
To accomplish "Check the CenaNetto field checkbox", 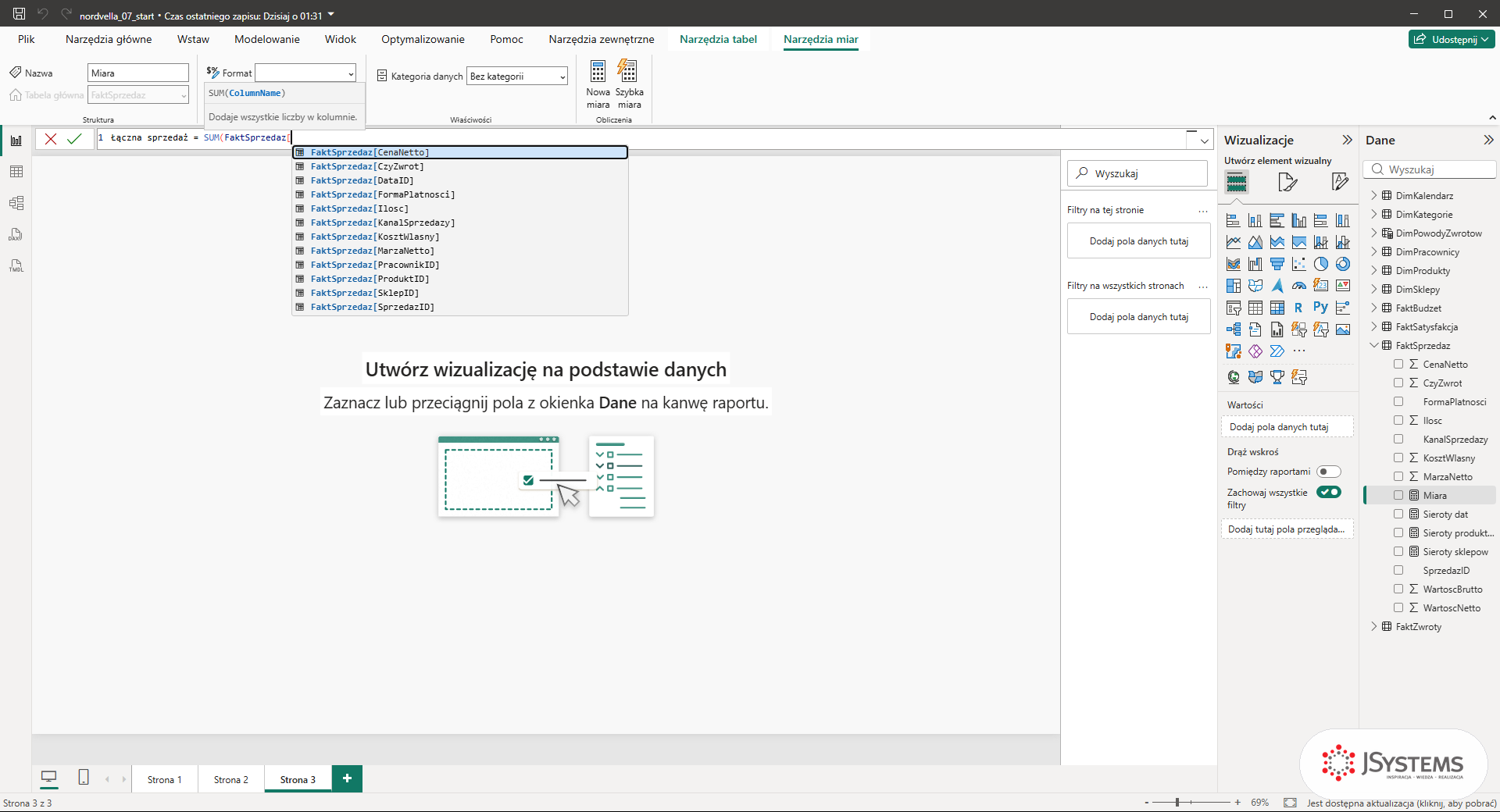I will coord(1398,364).
